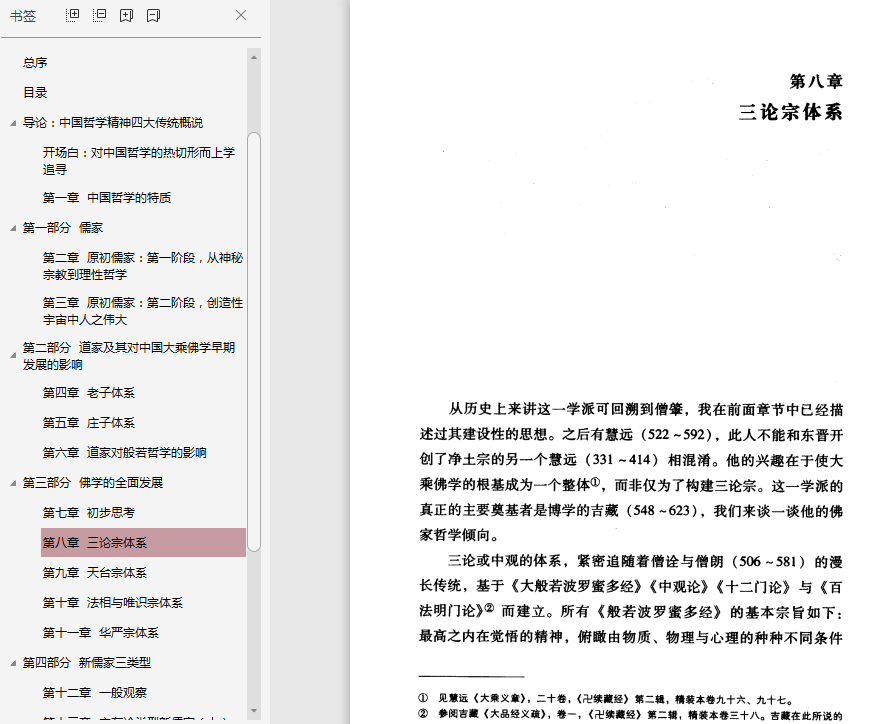
Task: Open 第三章 原初儒家：第二阶段 bookmark
Action: [x=143, y=311]
